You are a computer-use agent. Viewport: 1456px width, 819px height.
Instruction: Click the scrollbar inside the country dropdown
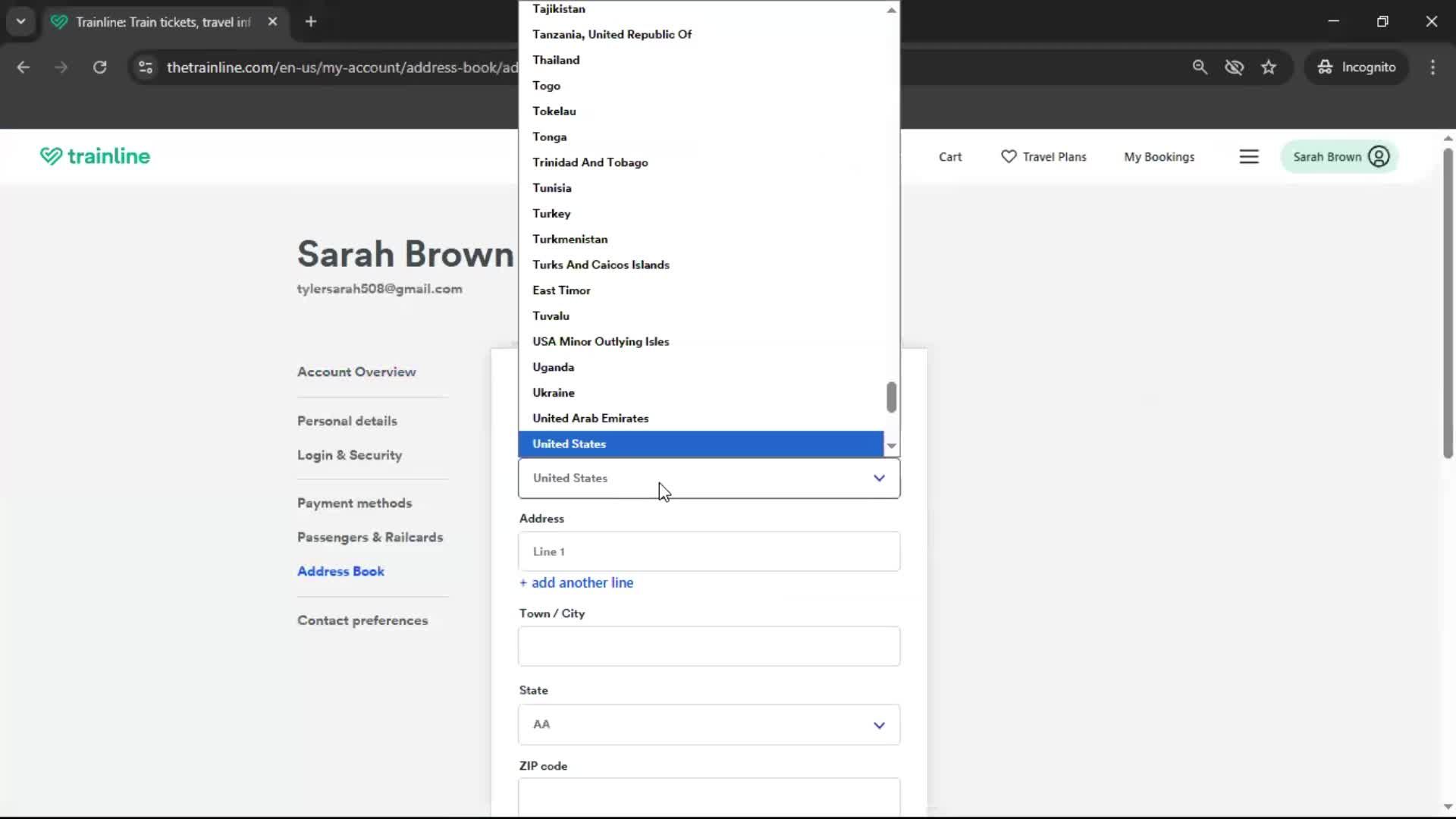(892, 397)
